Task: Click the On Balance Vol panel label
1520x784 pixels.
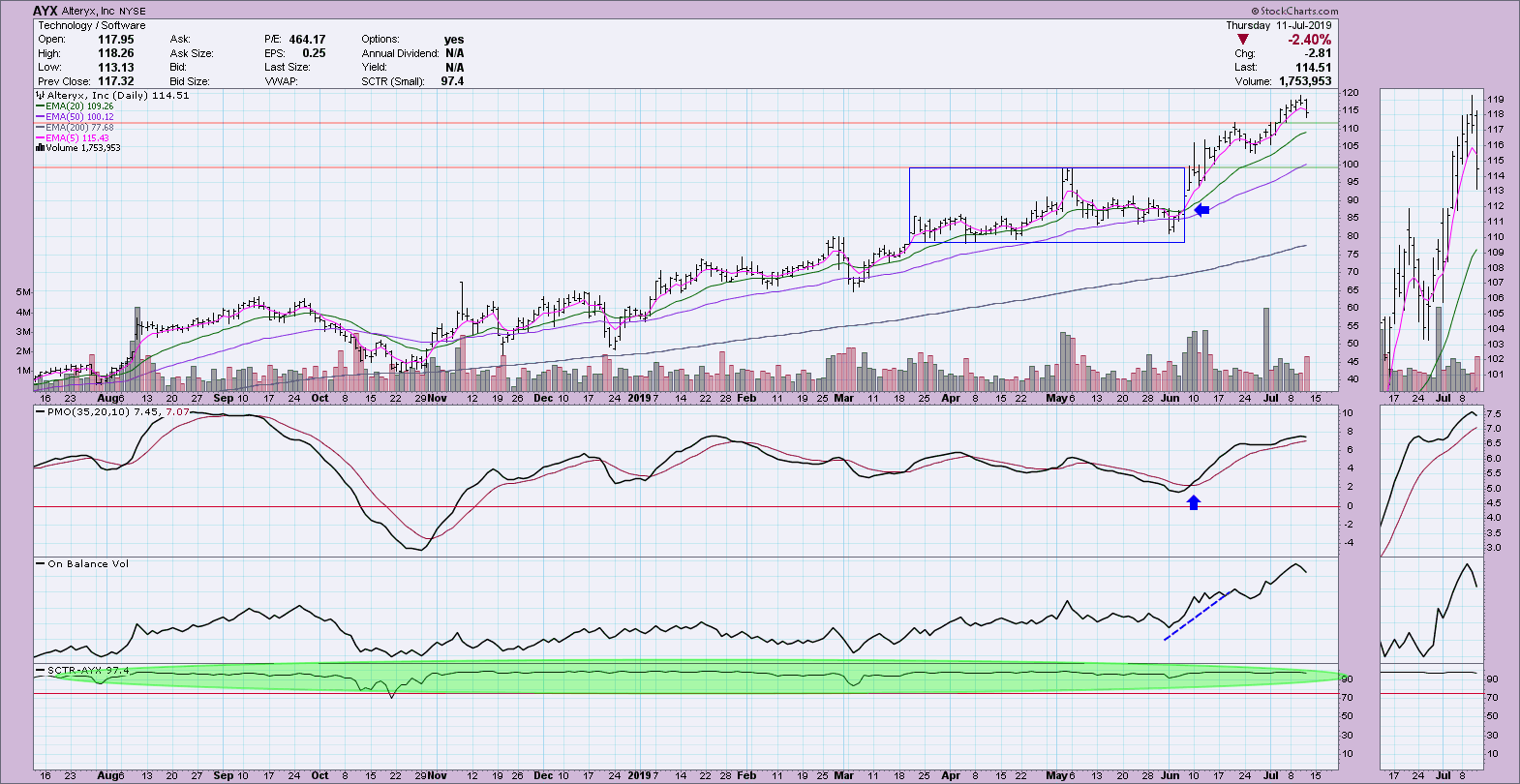Action: pyautogui.click(x=87, y=564)
